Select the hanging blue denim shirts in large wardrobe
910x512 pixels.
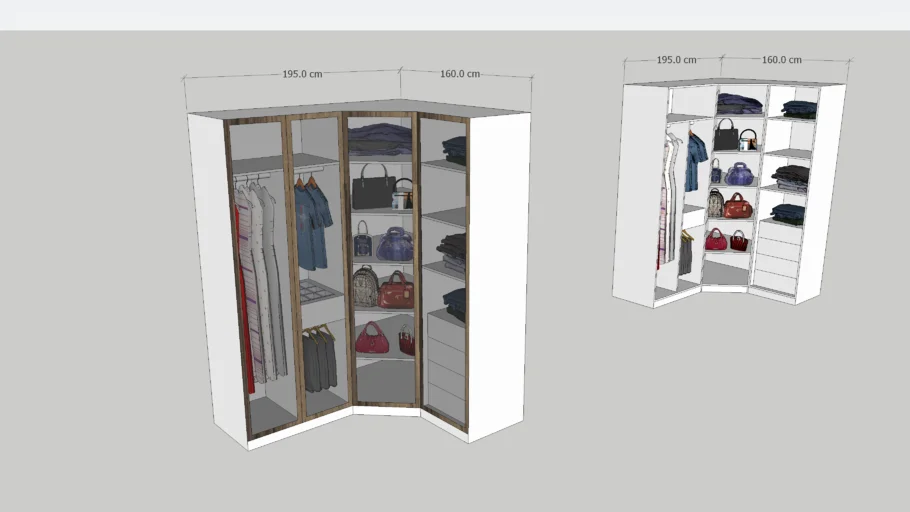pyautogui.click(x=312, y=225)
